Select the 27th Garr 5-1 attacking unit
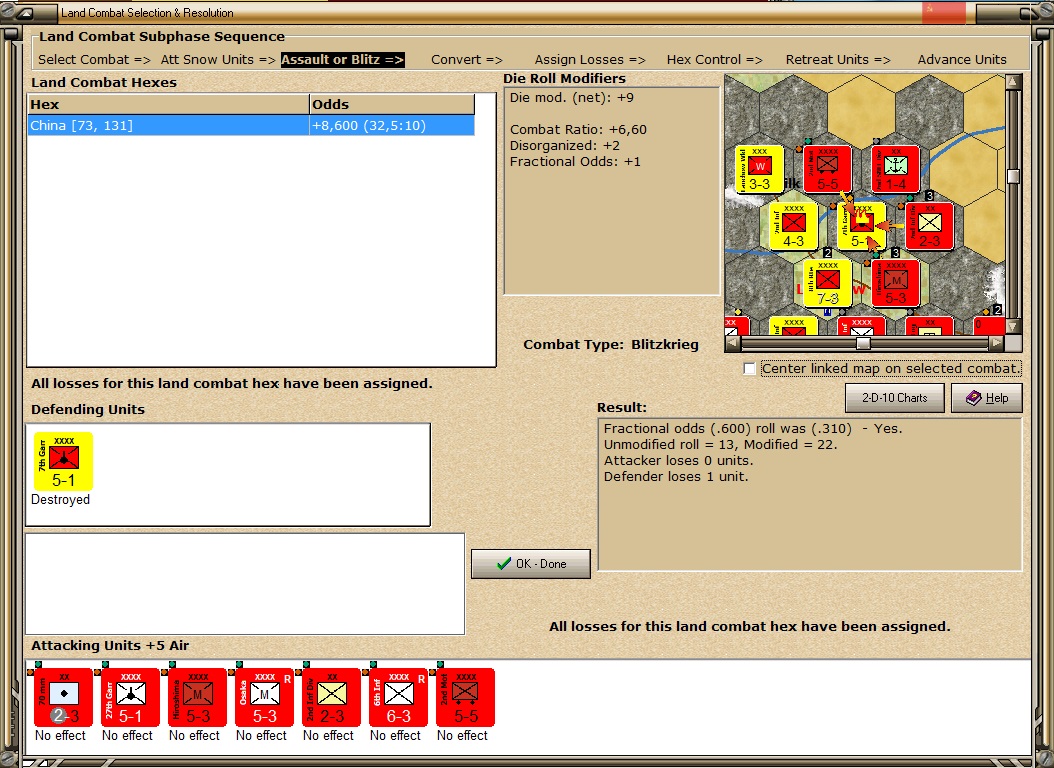This screenshot has width=1054, height=768. point(130,697)
